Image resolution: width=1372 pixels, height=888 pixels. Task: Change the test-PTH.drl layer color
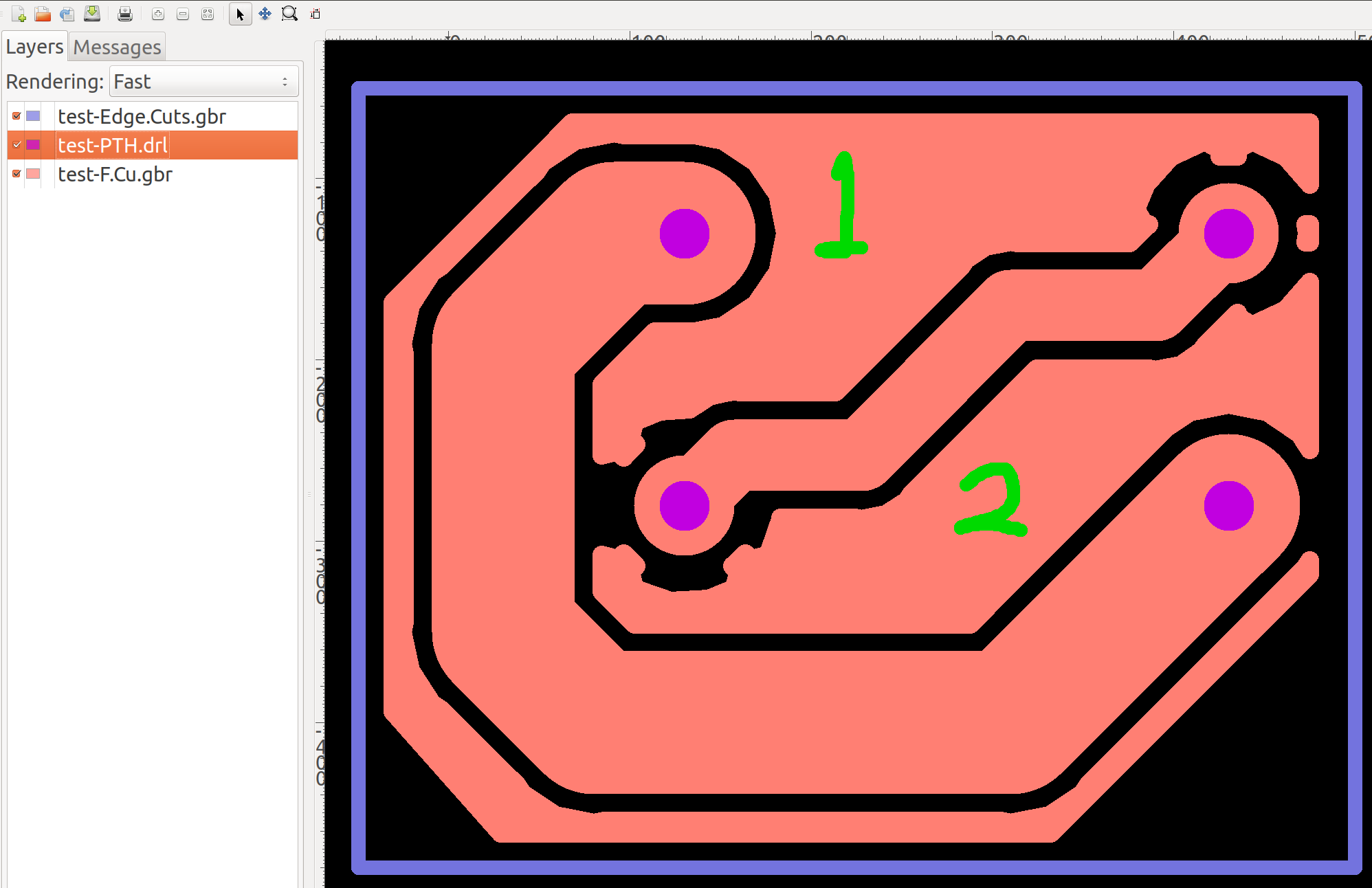click(33, 144)
